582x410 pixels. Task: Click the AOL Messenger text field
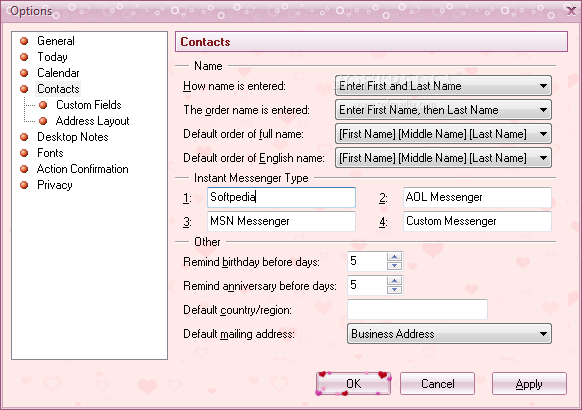coord(477,197)
